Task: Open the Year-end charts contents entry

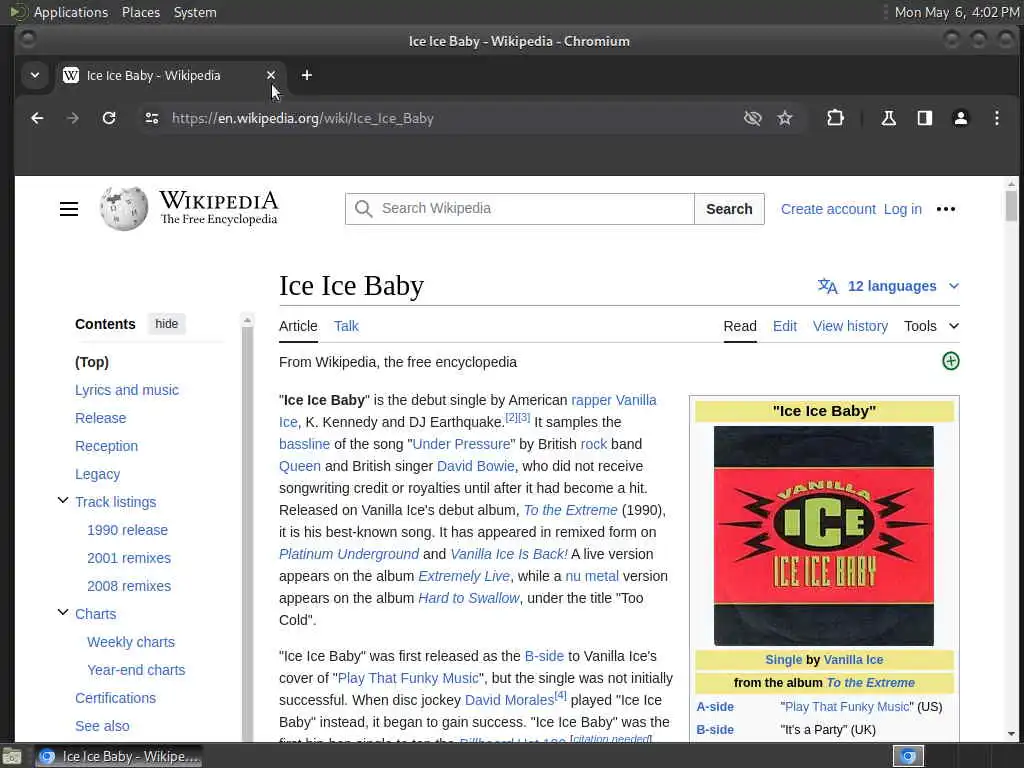Action: click(x=136, y=670)
